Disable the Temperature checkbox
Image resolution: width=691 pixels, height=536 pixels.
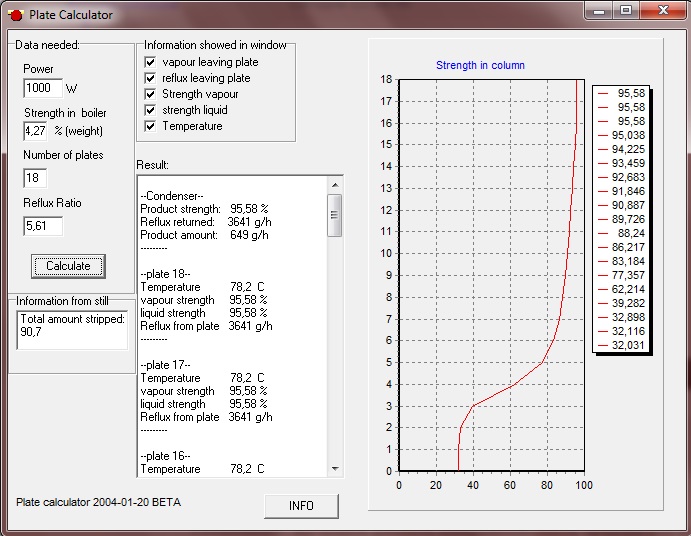coord(150,126)
